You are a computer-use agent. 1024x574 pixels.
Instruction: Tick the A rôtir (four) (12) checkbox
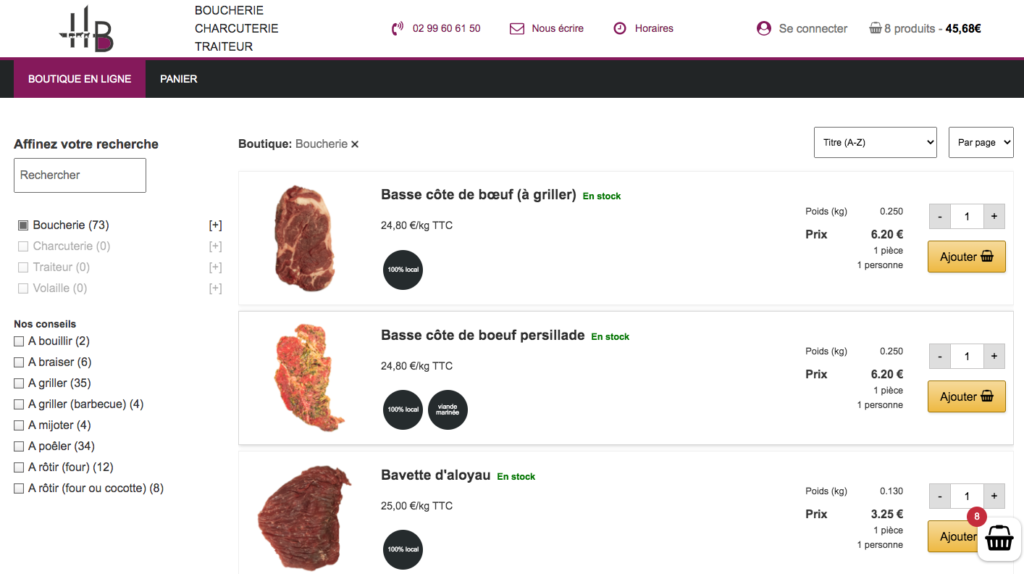tap(19, 468)
